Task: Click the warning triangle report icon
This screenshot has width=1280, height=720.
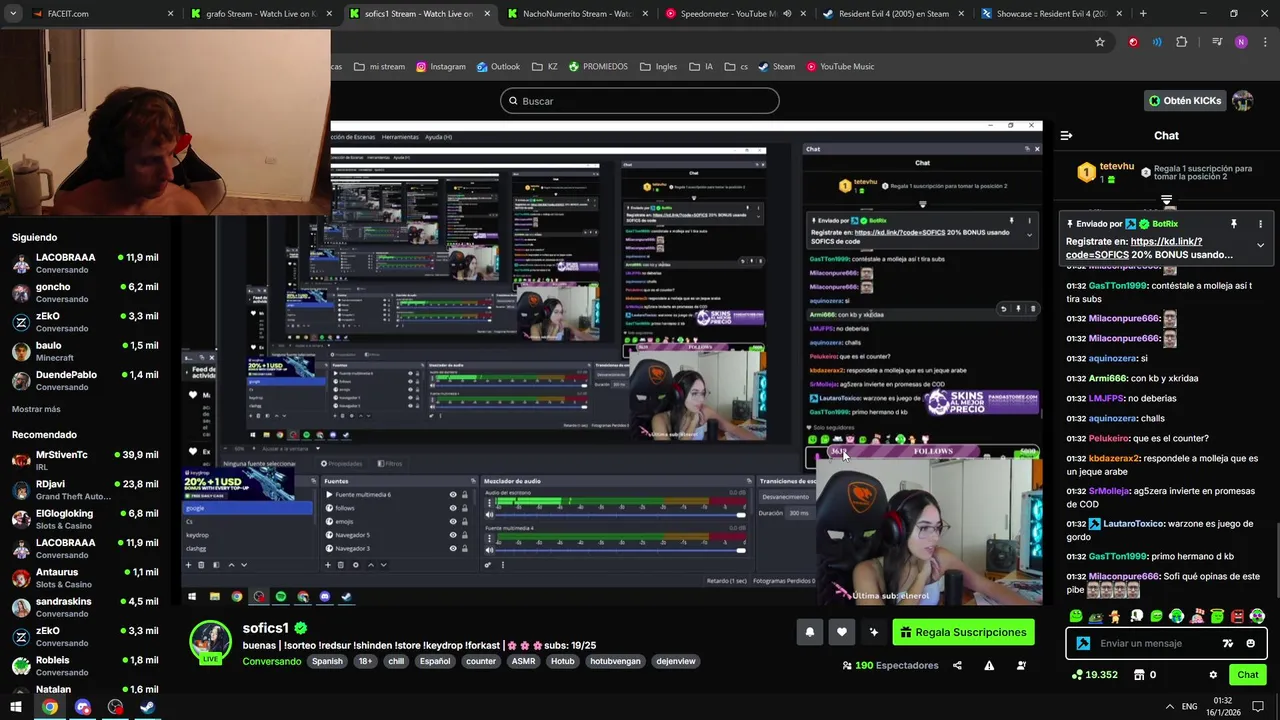Action: click(989, 665)
